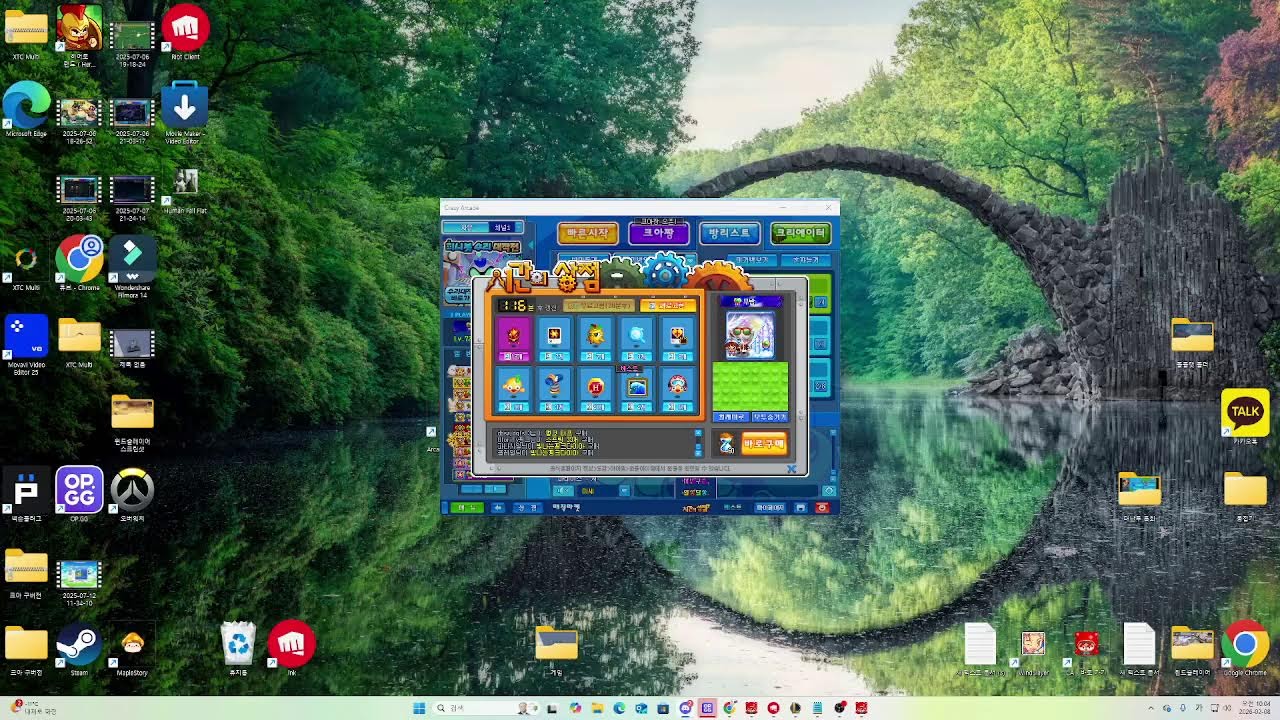
Task: Select the red H badge shop item
Action: (x=596, y=390)
